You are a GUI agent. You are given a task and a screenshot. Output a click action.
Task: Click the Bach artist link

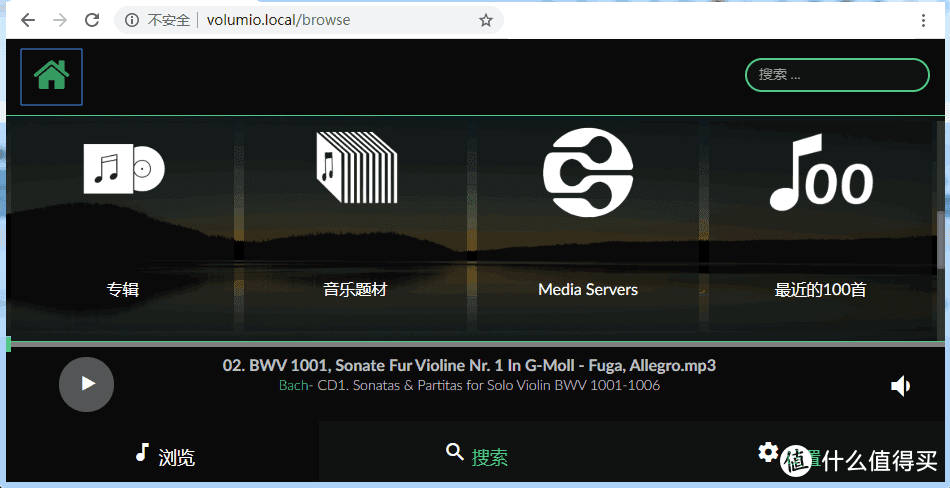coord(294,386)
